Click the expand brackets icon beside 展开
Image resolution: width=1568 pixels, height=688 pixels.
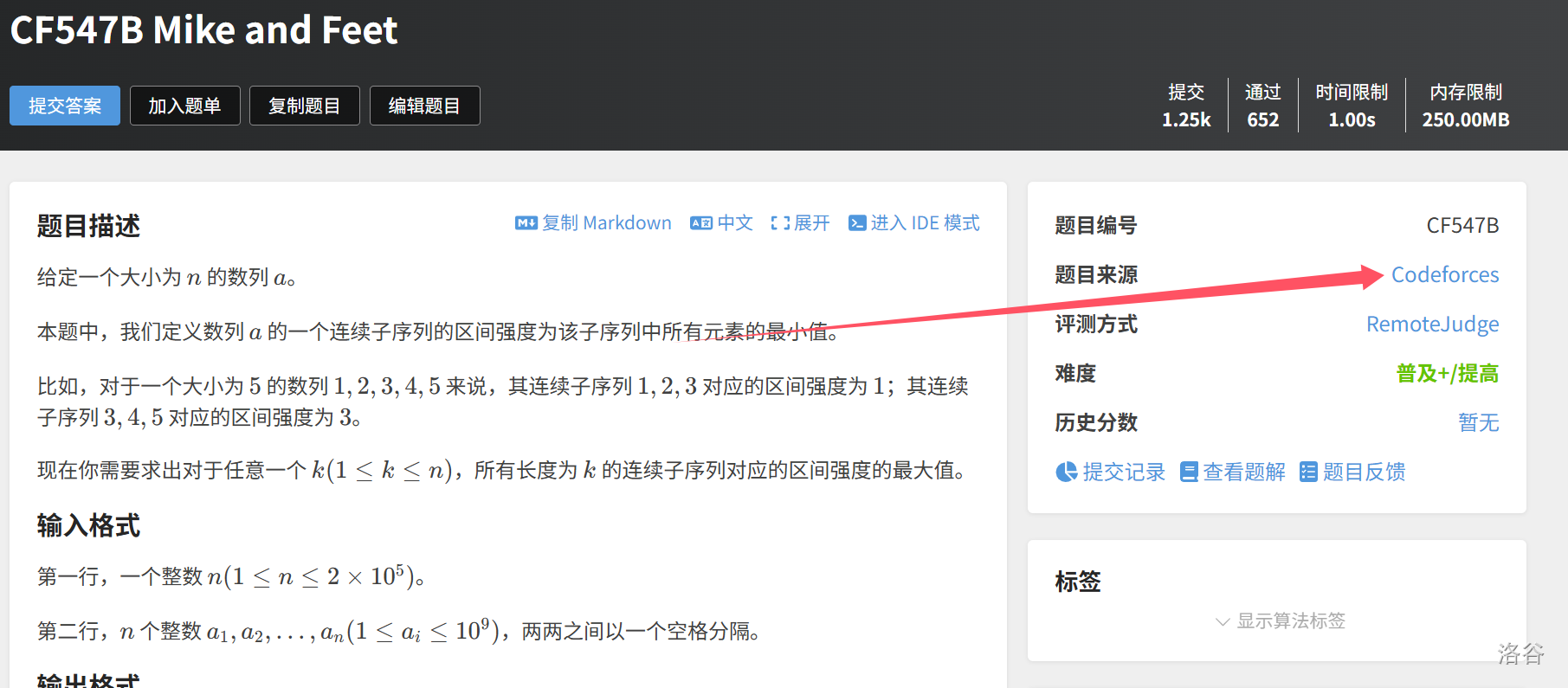coord(780,223)
